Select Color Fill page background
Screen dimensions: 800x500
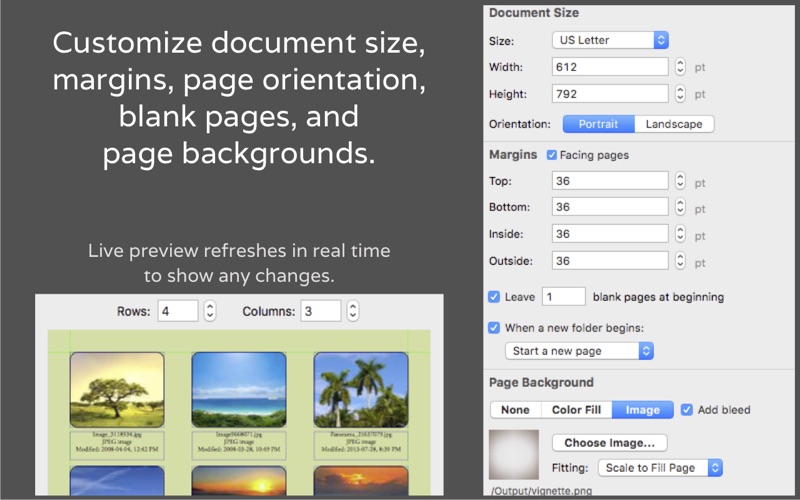click(x=577, y=410)
